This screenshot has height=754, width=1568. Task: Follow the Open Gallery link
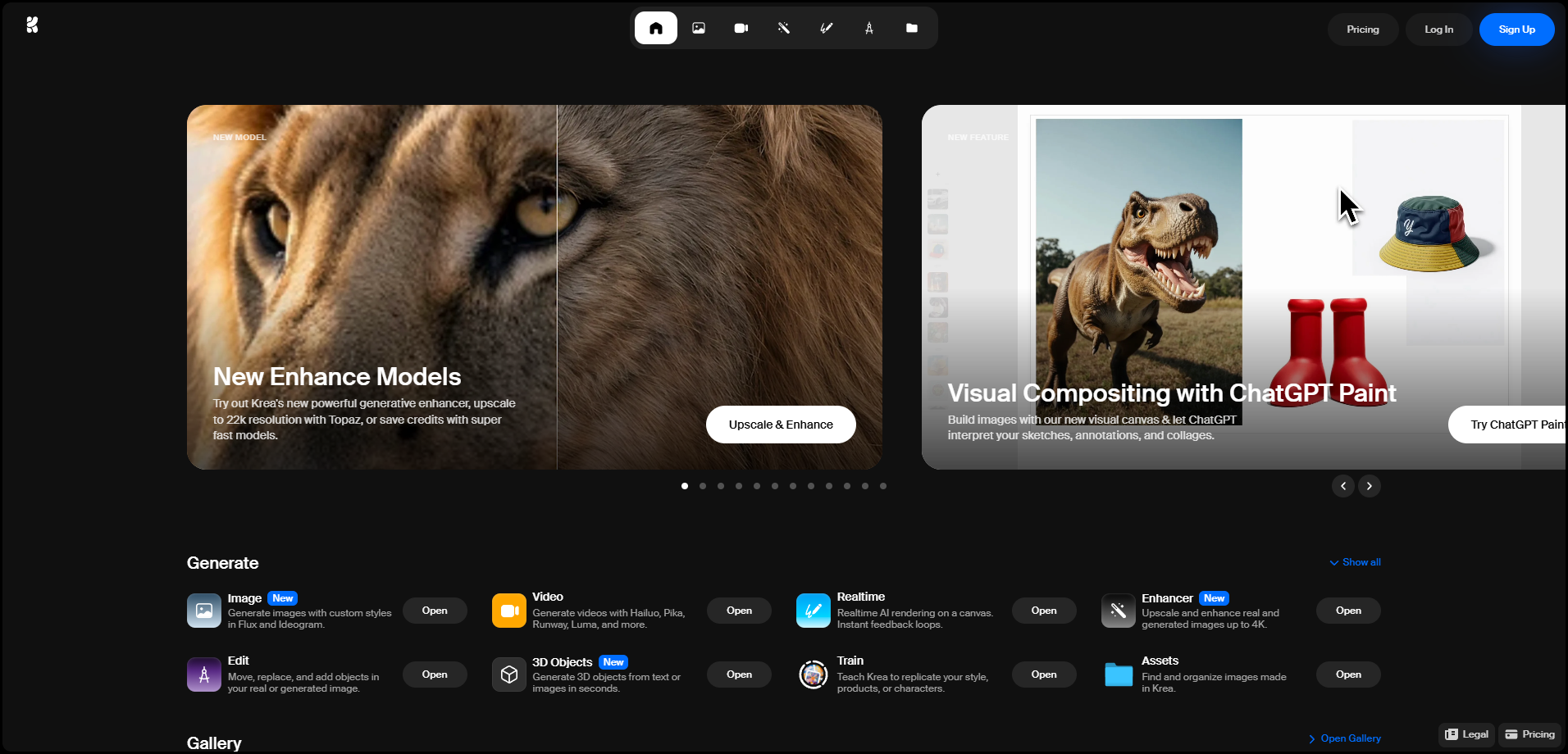pos(1345,738)
